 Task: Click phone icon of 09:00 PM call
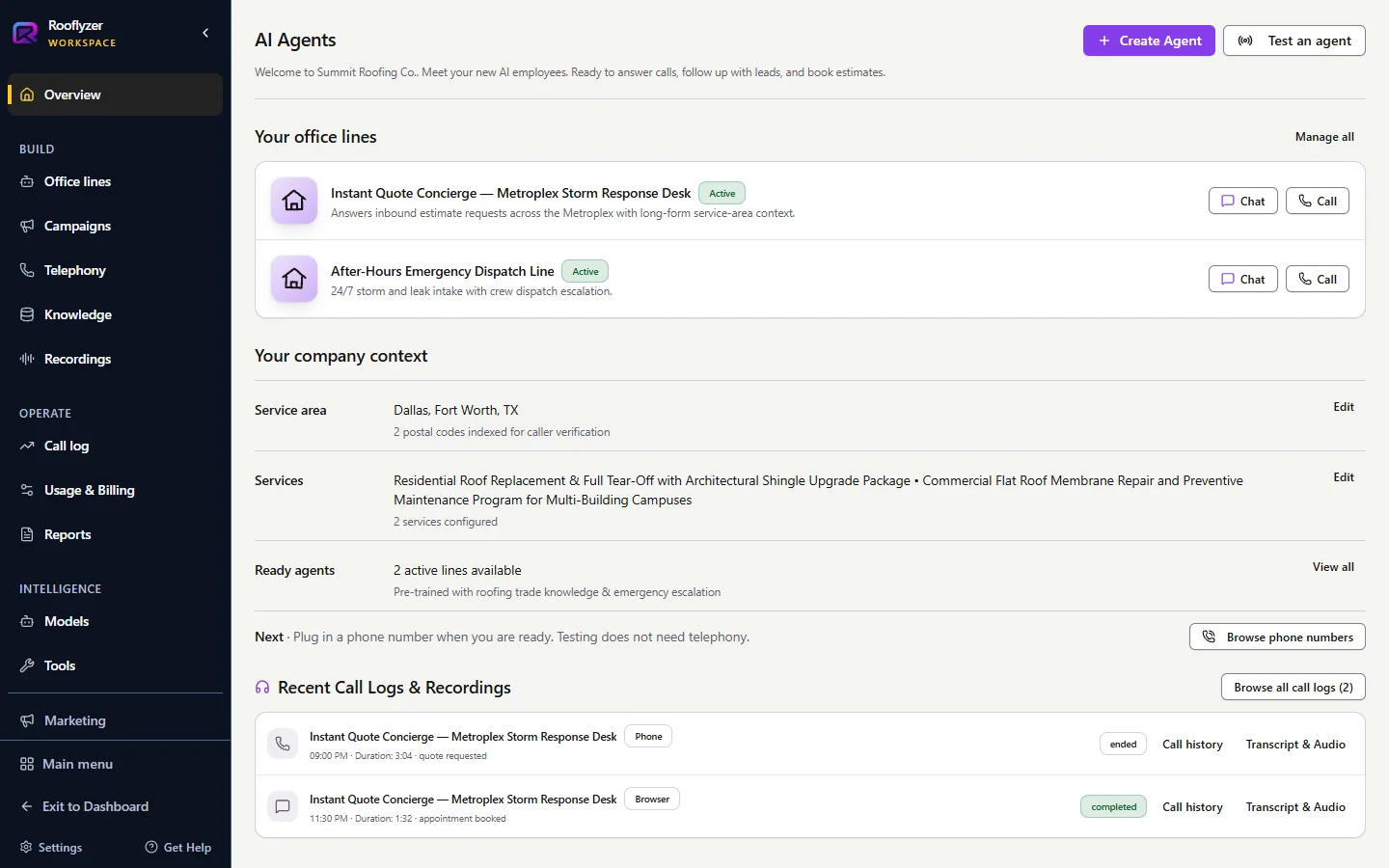pos(283,744)
